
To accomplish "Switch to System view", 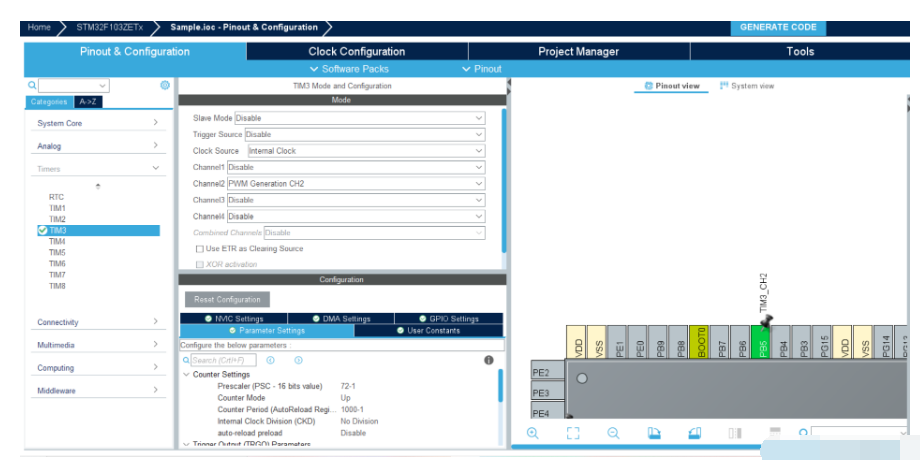I will point(747,85).
